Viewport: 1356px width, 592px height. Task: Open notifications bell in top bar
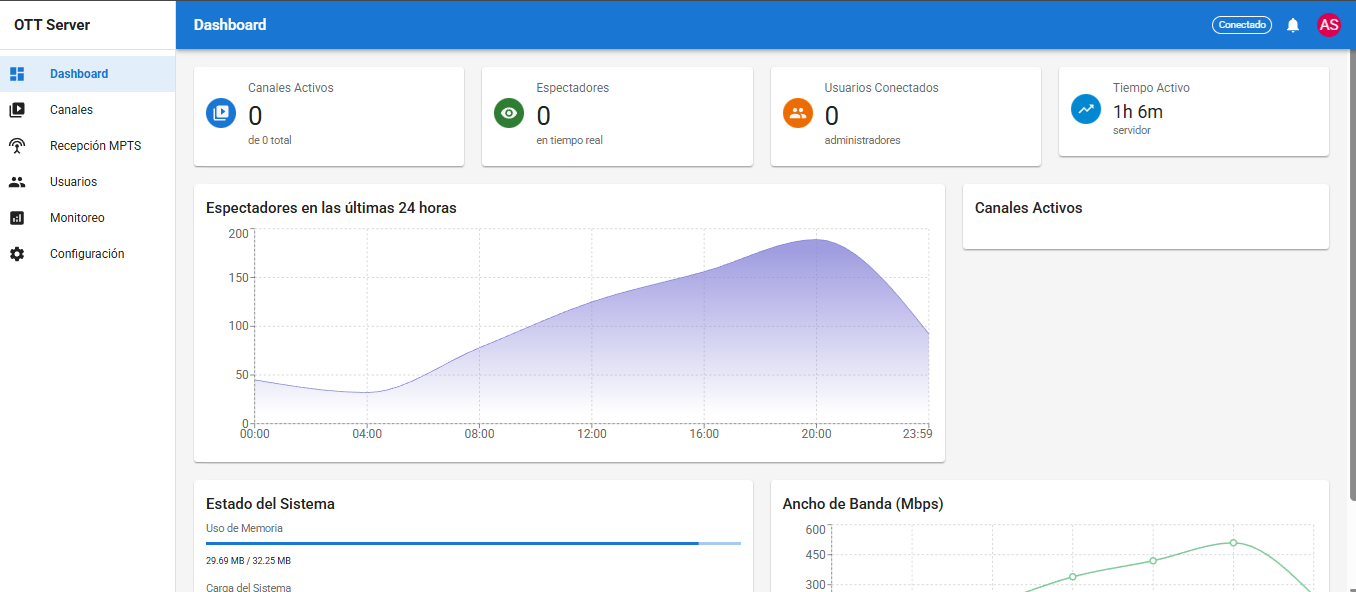point(1293,25)
